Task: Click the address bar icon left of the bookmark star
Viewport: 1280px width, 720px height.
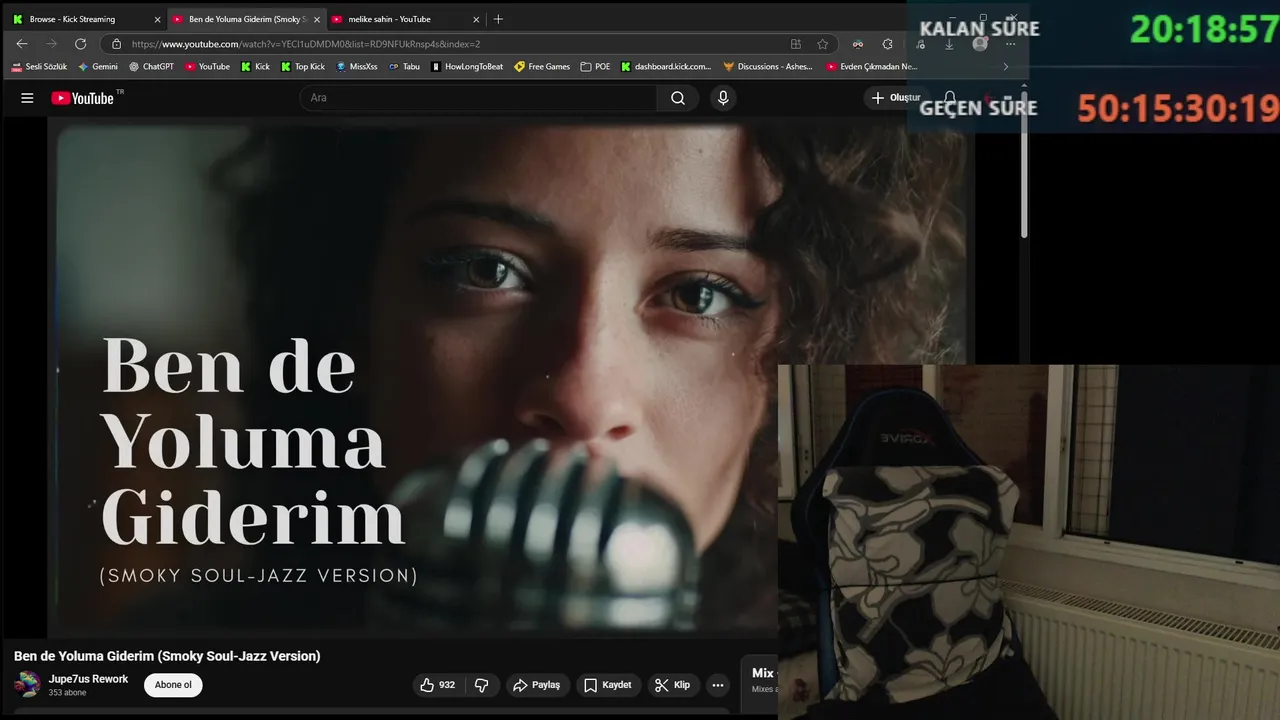Action: tap(796, 44)
